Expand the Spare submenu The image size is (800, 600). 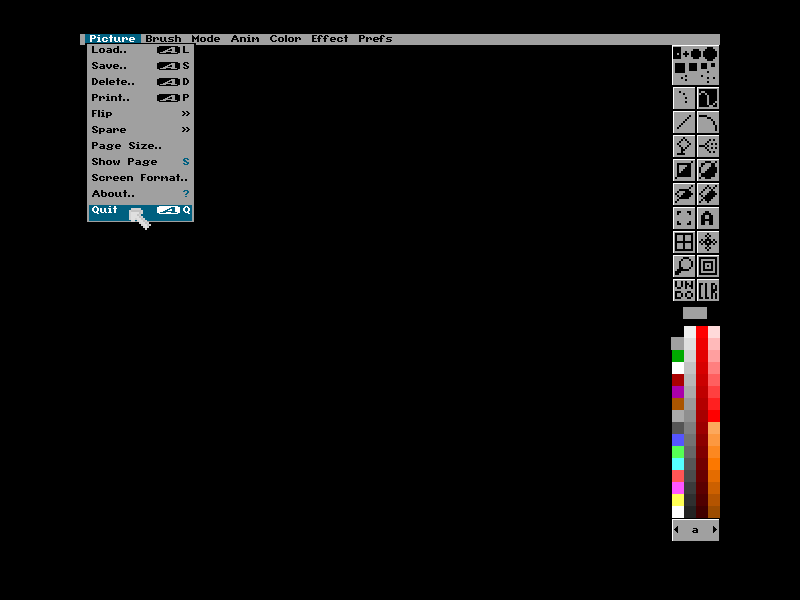(140, 130)
